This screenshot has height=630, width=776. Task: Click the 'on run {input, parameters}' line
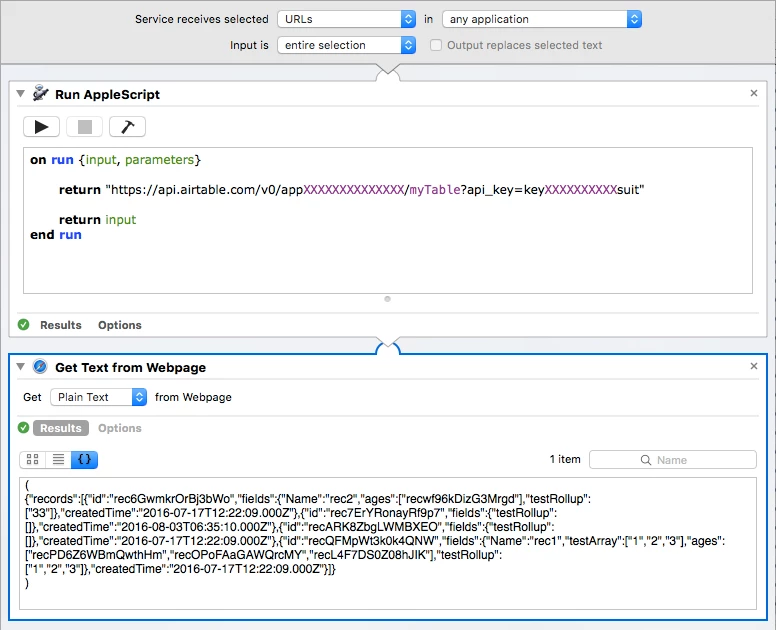(x=115, y=160)
